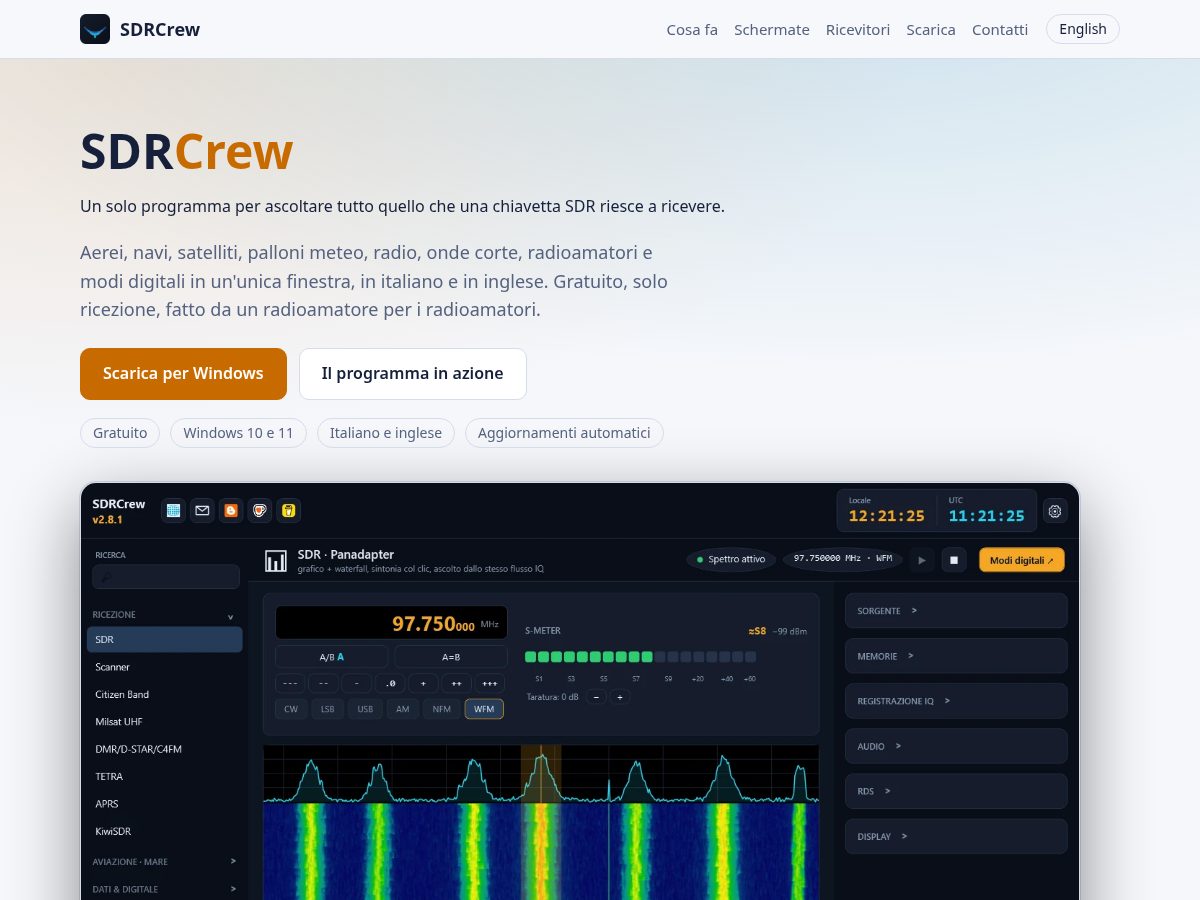Select SDR in the sidebar
Image resolution: width=1200 pixels, height=900 pixels.
point(165,640)
